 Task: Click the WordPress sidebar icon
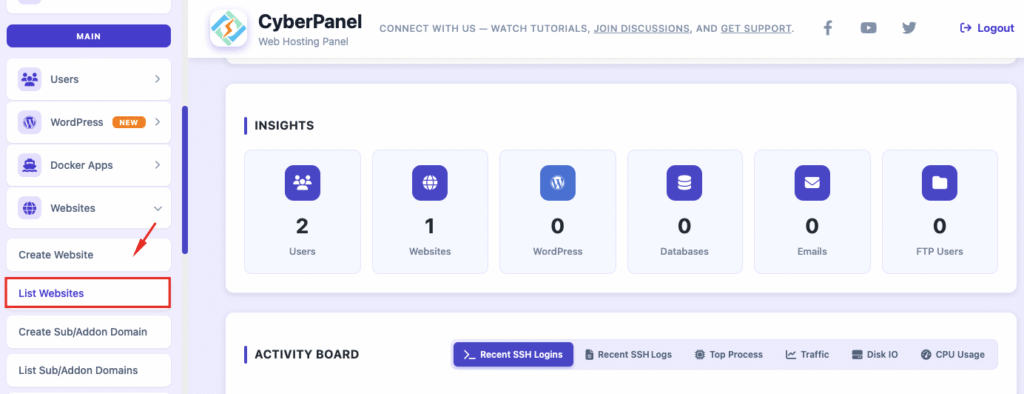coord(29,122)
